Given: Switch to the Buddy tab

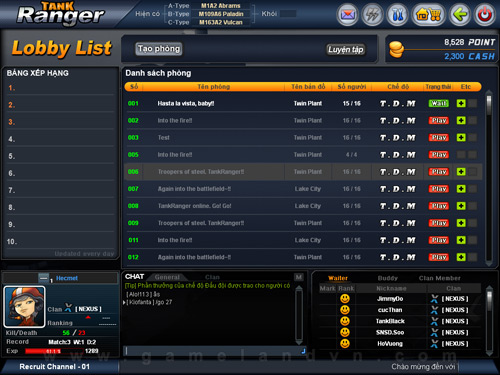Looking at the screenshot, I should pos(388,278).
